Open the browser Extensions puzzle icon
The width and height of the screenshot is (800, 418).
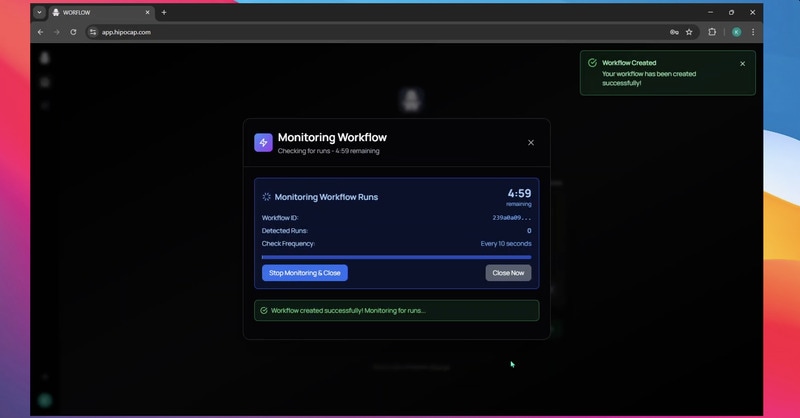point(712,32)
